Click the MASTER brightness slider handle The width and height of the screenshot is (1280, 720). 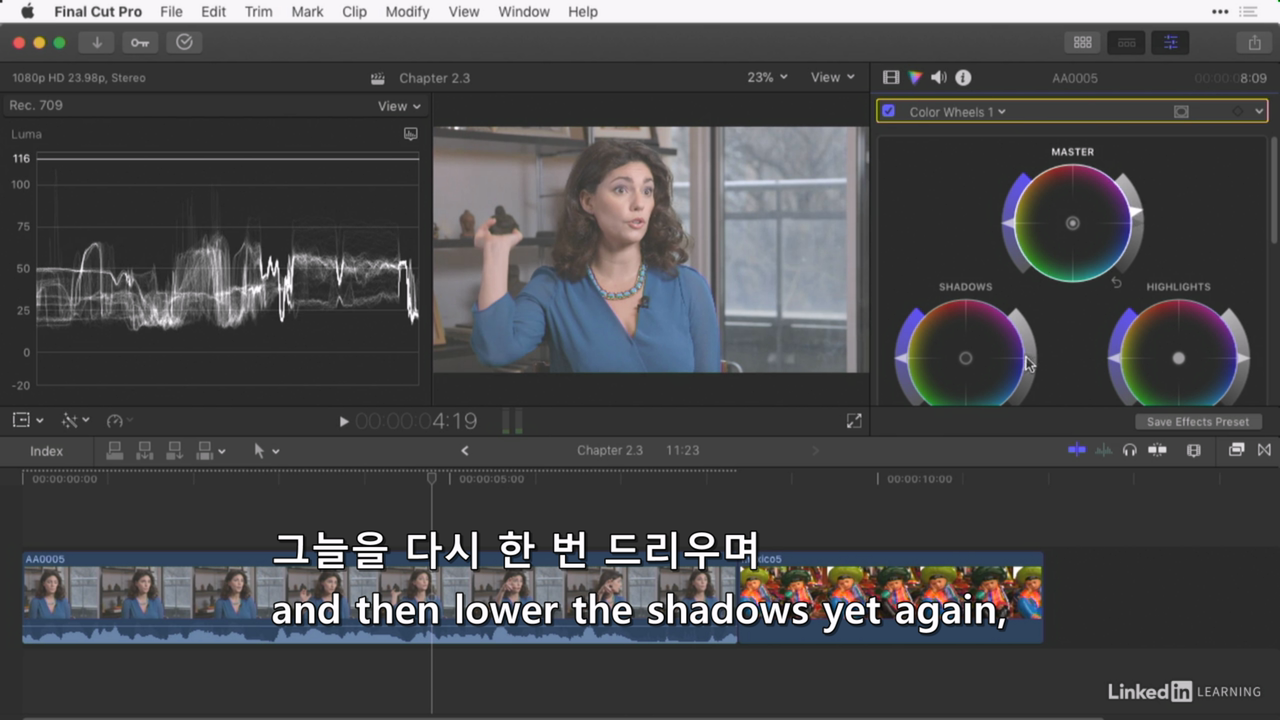pyautogui.click(x=1135, y=212)
